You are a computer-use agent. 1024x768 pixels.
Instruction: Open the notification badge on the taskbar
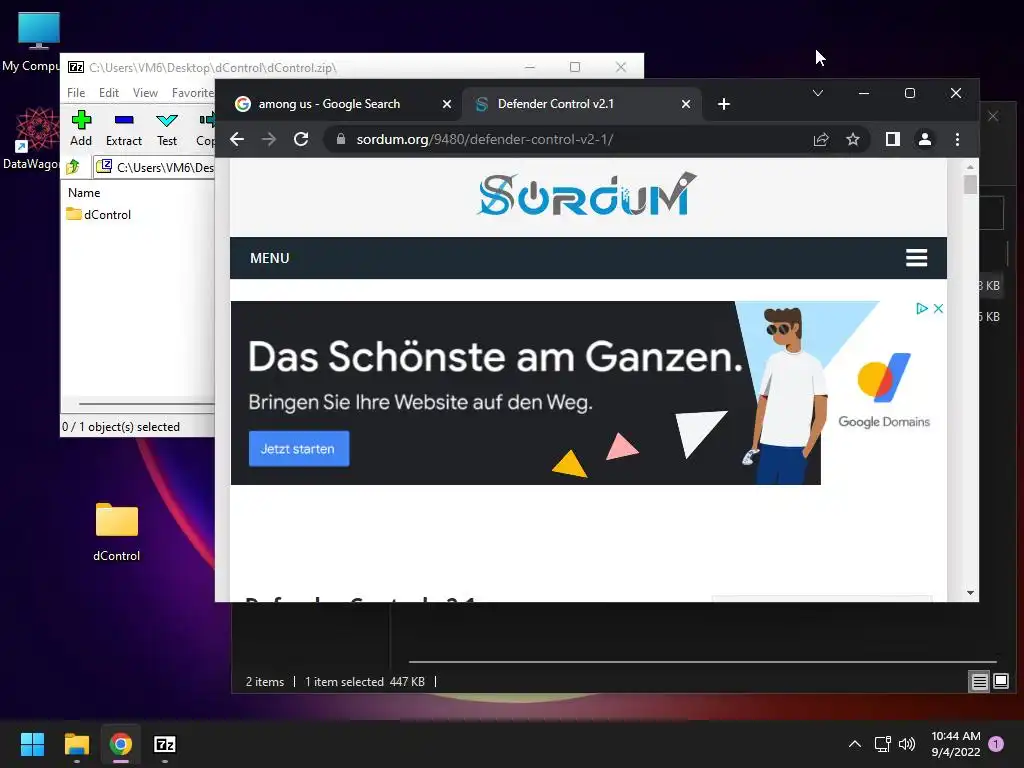[x=996, y=744]
